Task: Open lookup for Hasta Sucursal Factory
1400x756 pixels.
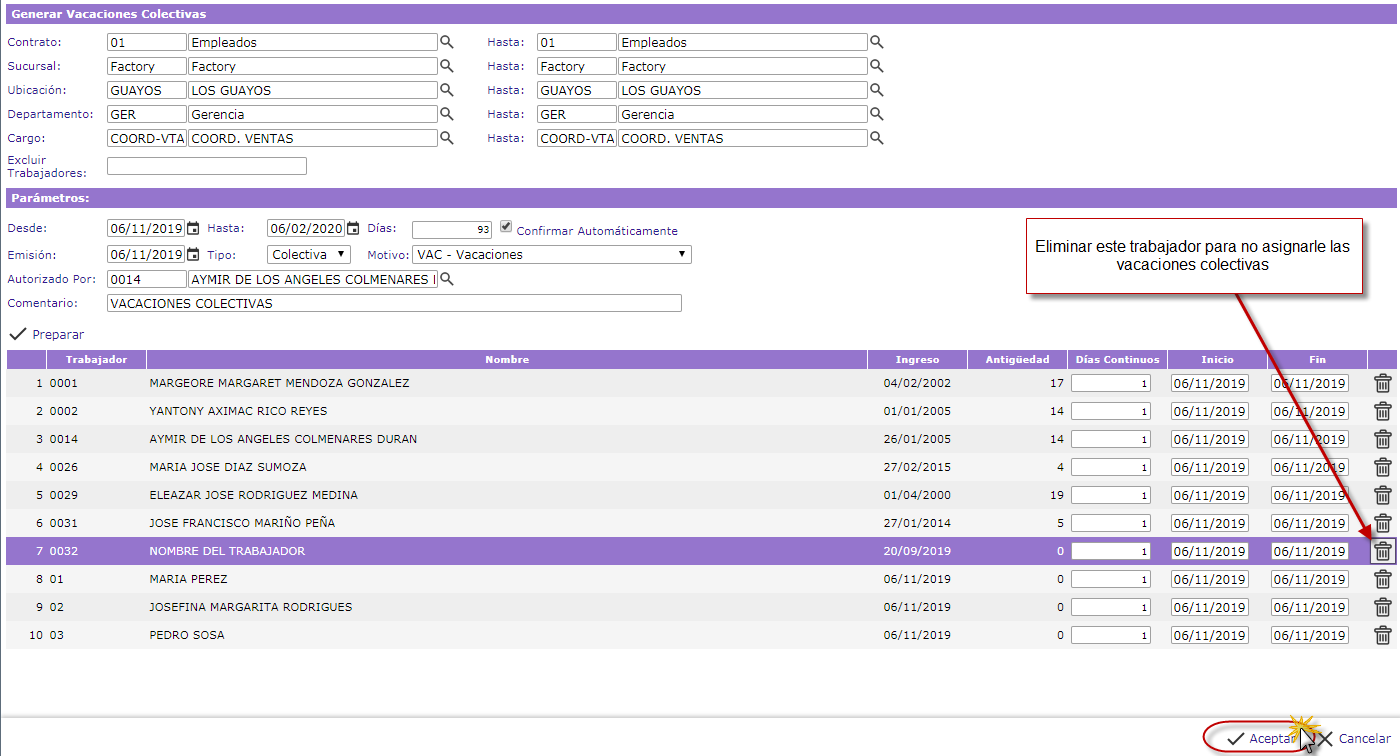Action: pos(876,66)
